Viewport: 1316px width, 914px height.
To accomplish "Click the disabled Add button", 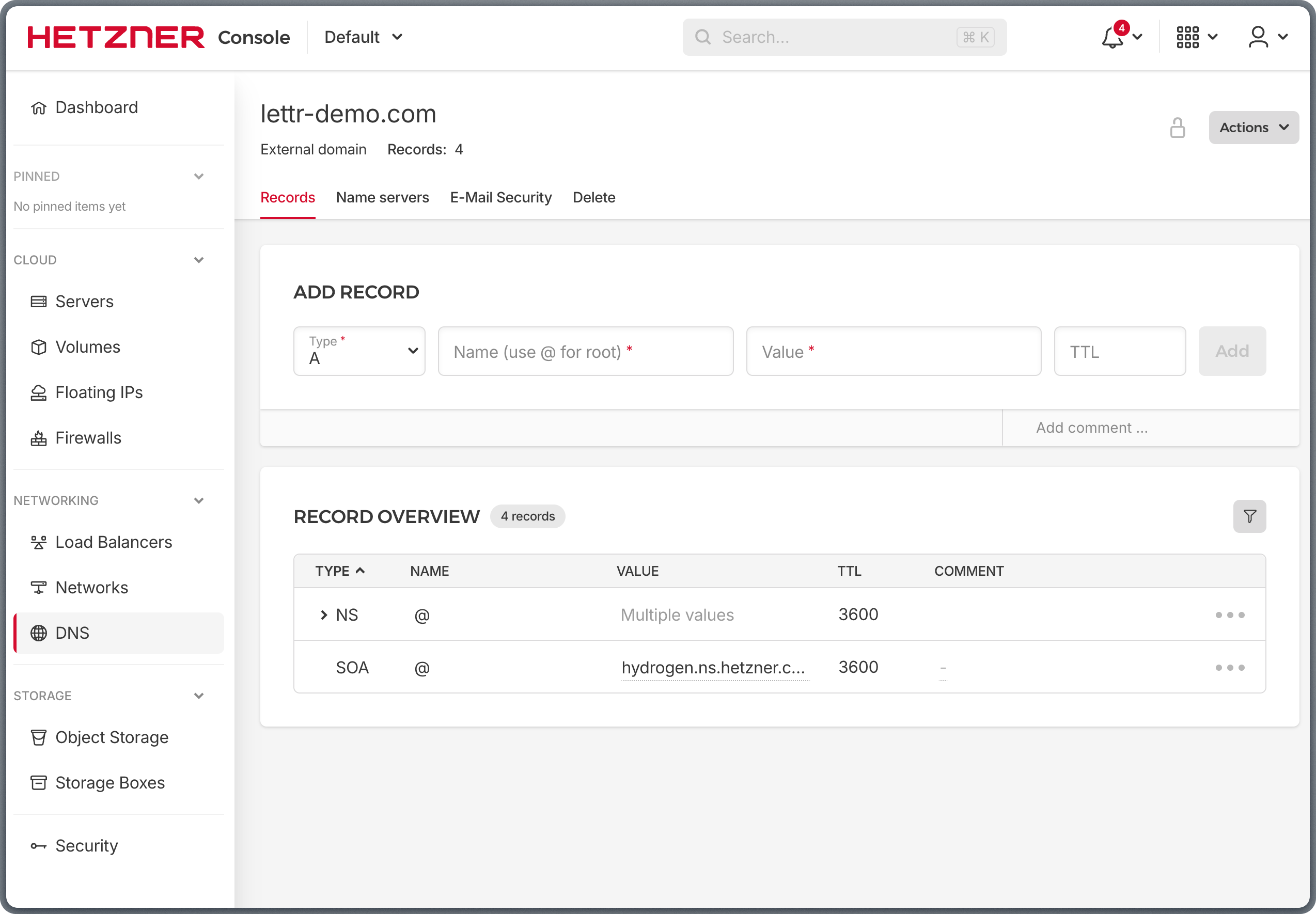I will click(x=1232, y=351).
